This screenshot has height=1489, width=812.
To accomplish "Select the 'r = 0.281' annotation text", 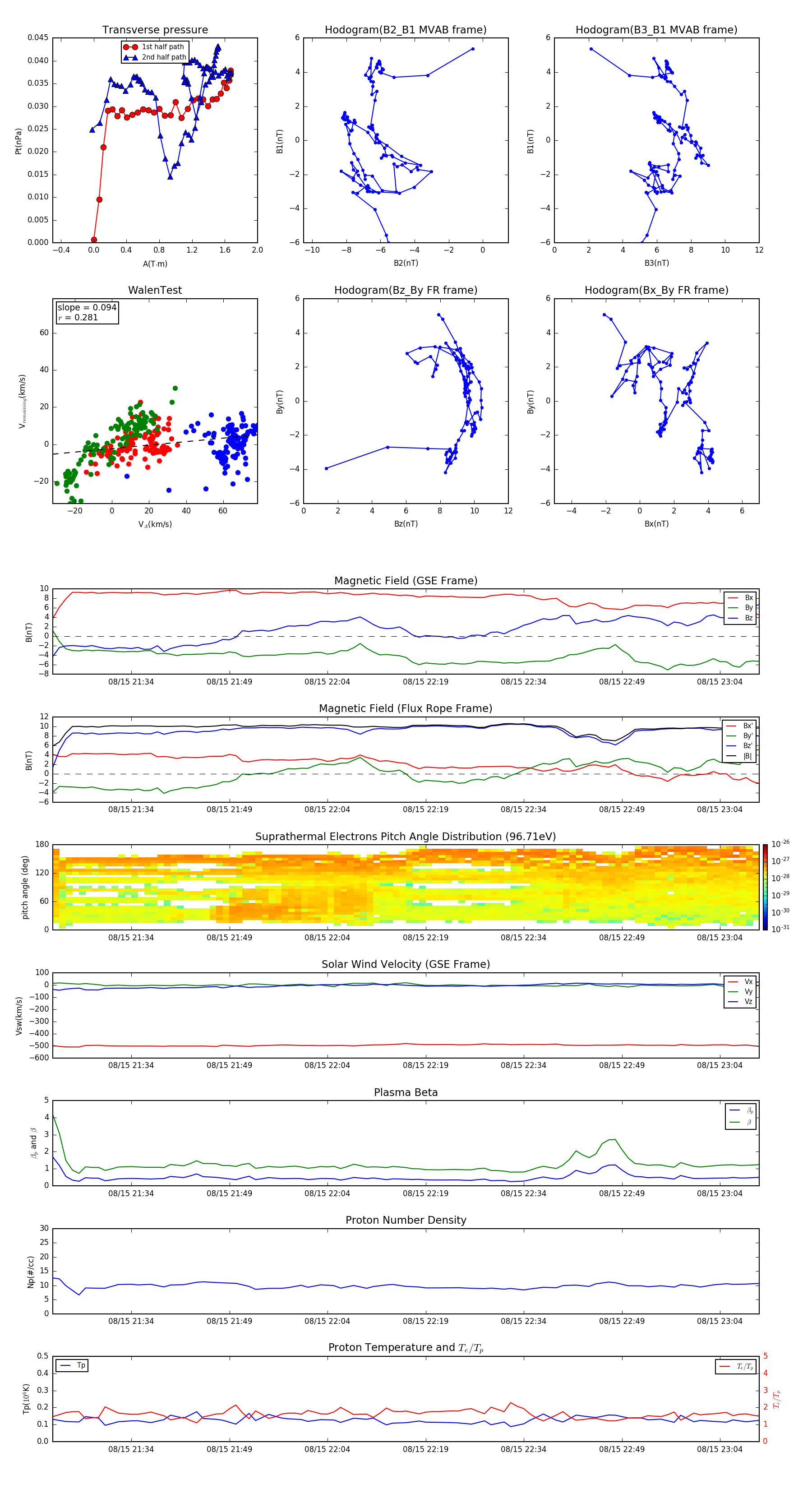I will click(x=78, y=317).
